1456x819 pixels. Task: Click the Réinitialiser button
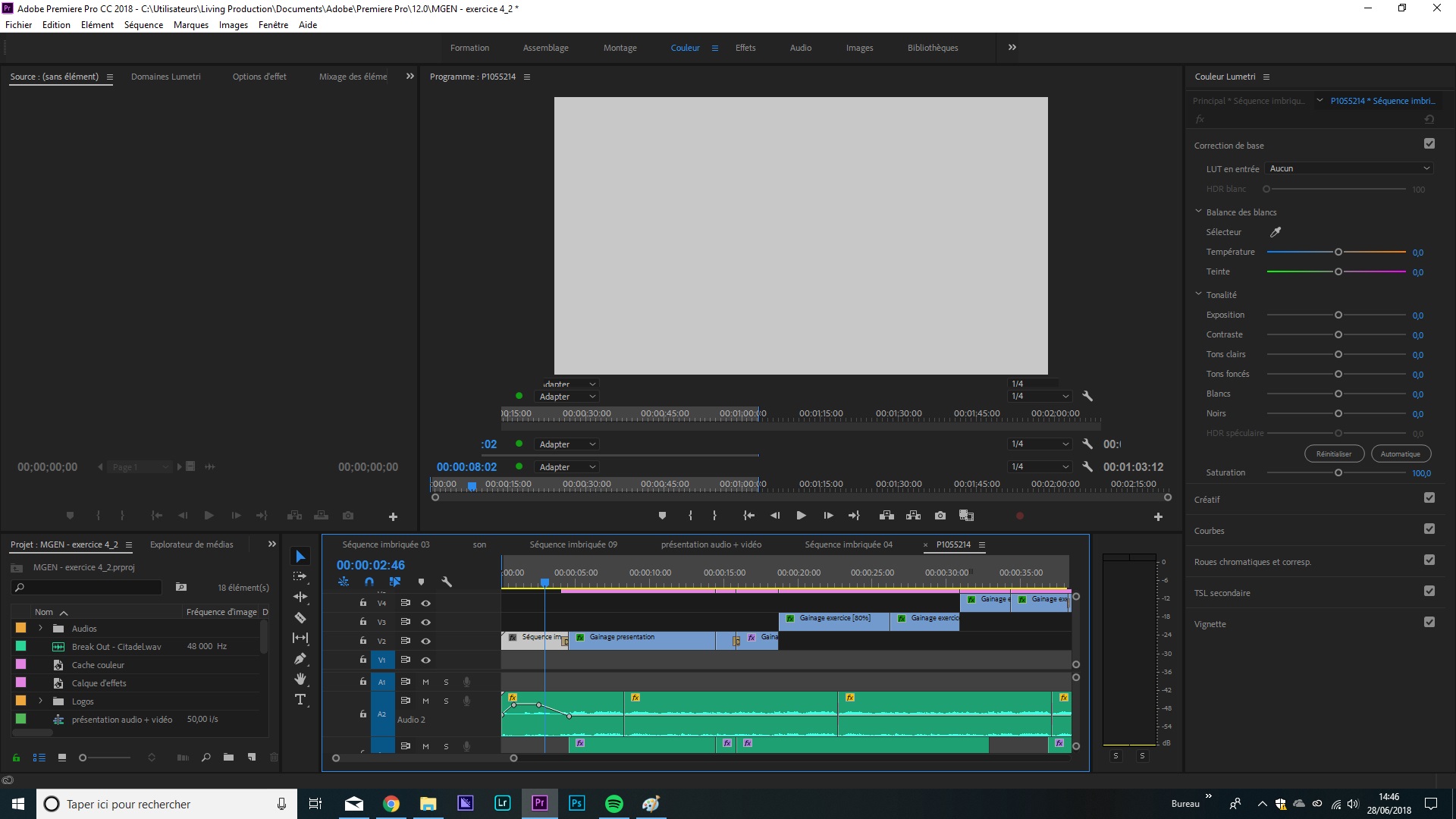(1334, 454)
